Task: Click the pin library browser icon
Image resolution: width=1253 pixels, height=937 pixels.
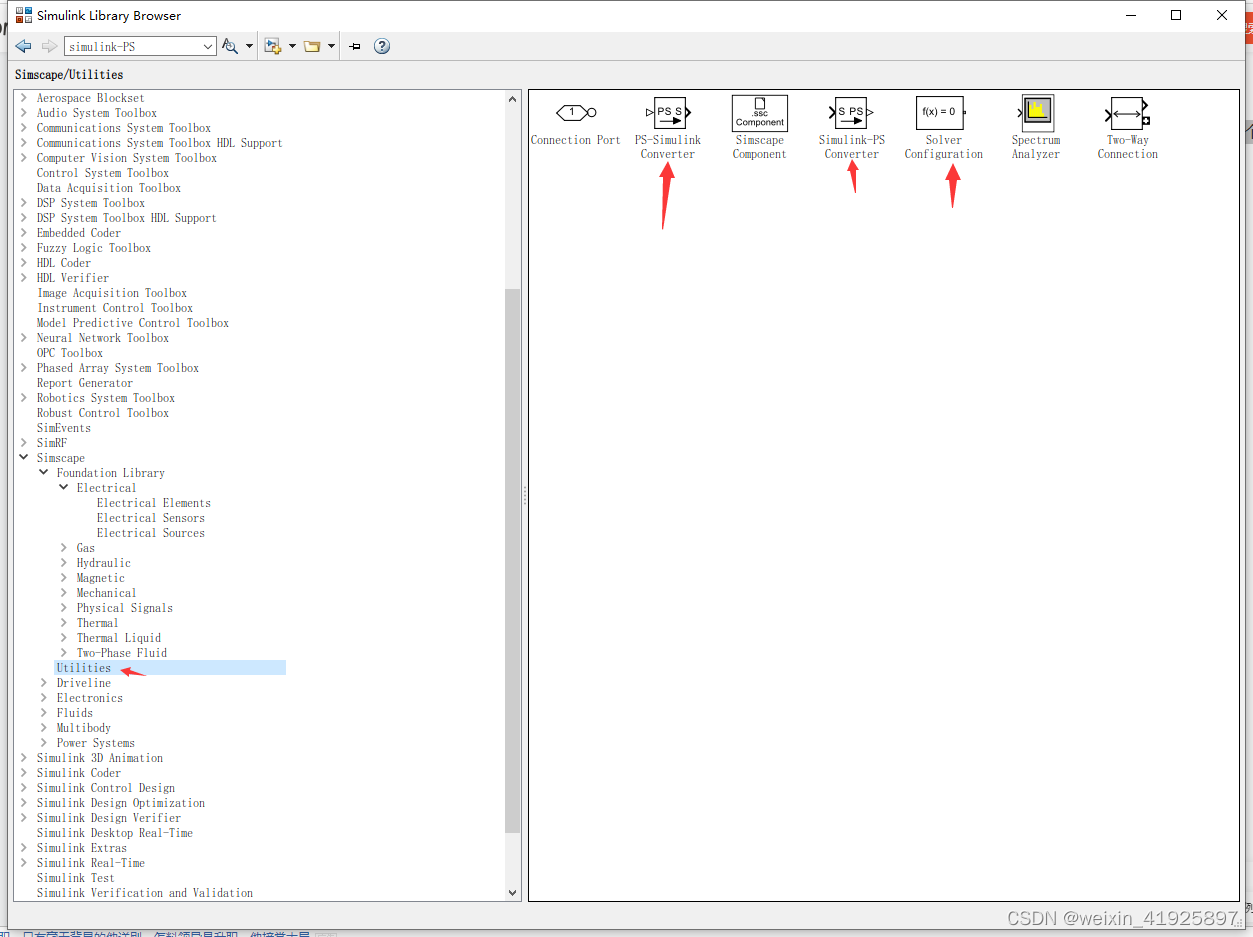Action: pos(355,46)
